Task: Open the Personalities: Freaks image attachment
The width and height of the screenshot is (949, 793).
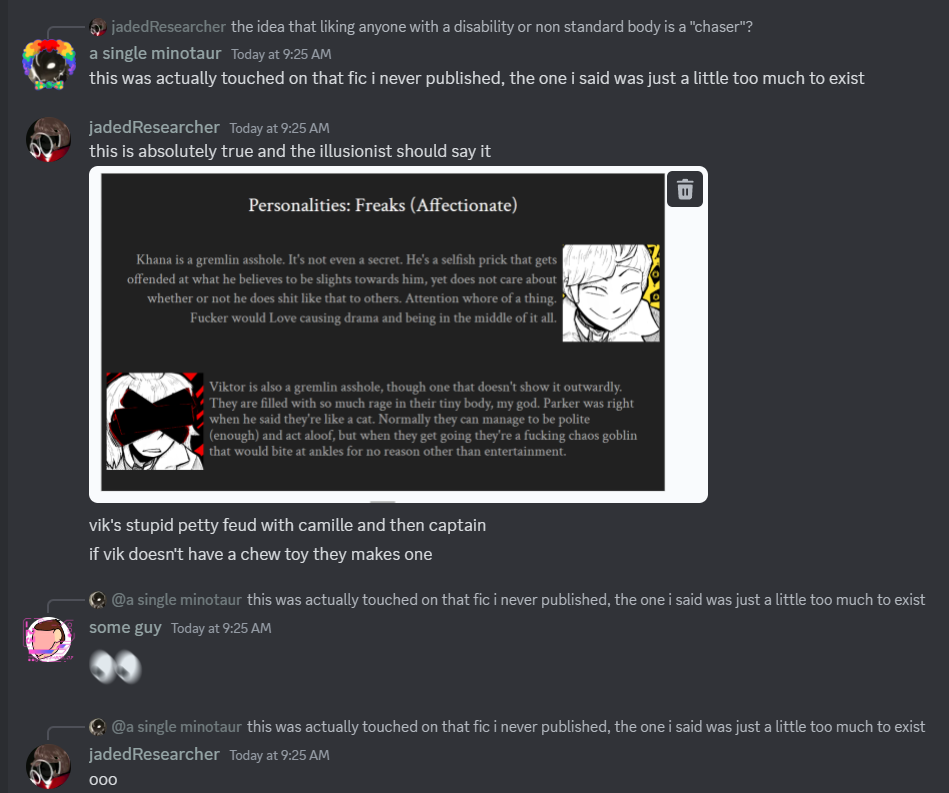Action: 383,332
